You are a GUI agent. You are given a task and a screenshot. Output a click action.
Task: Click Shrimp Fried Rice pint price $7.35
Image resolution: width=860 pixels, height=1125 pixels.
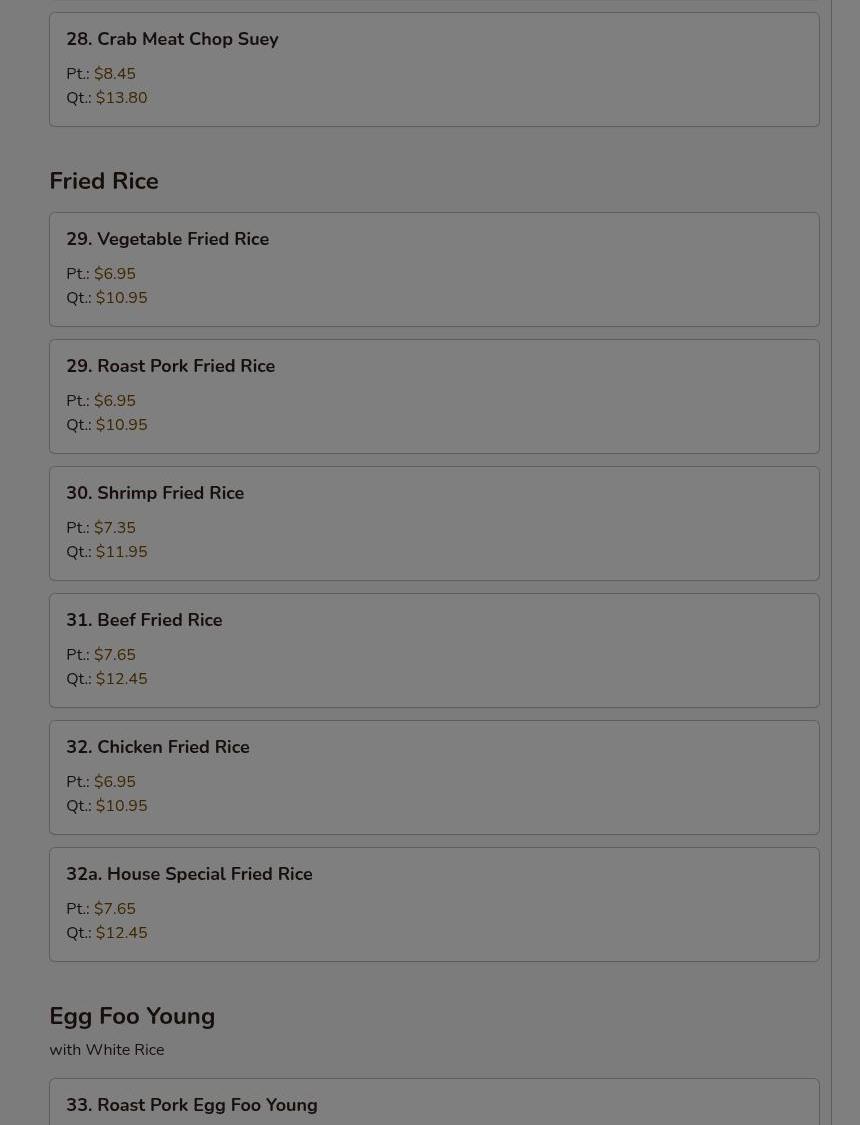click(x=115, y=527)
